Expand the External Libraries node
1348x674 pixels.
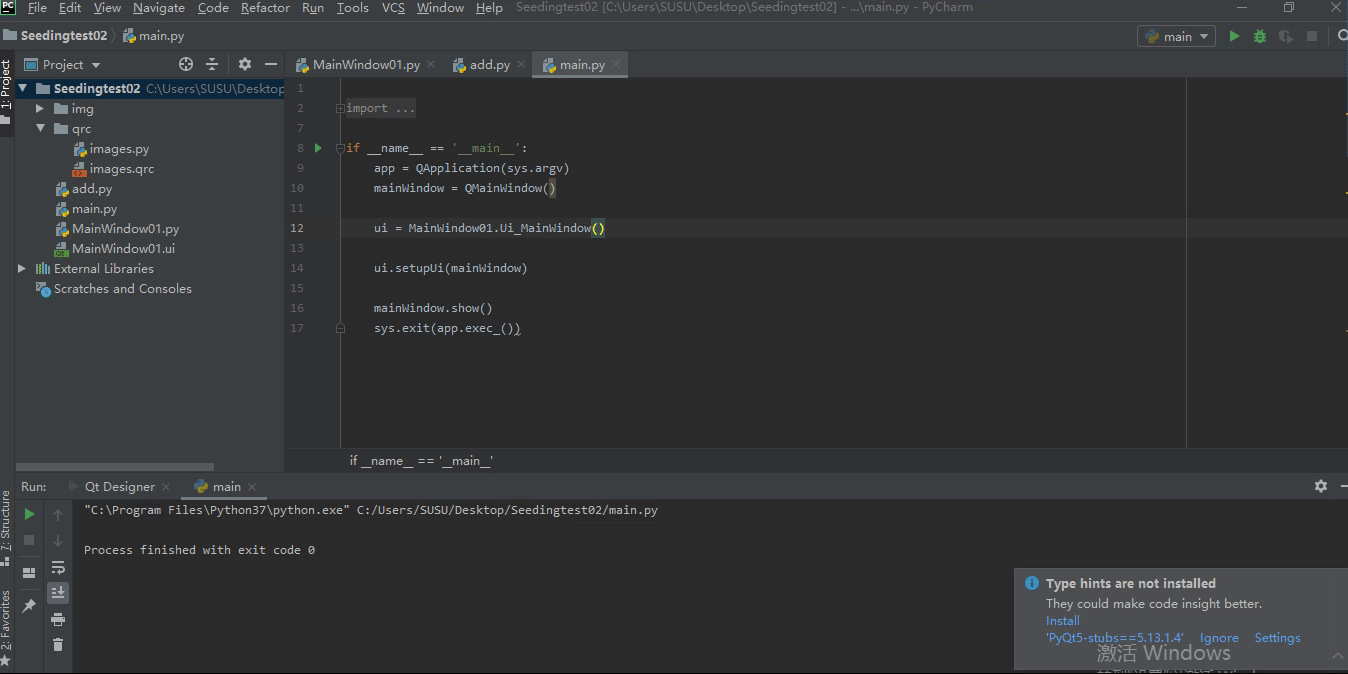pos(22,268)
